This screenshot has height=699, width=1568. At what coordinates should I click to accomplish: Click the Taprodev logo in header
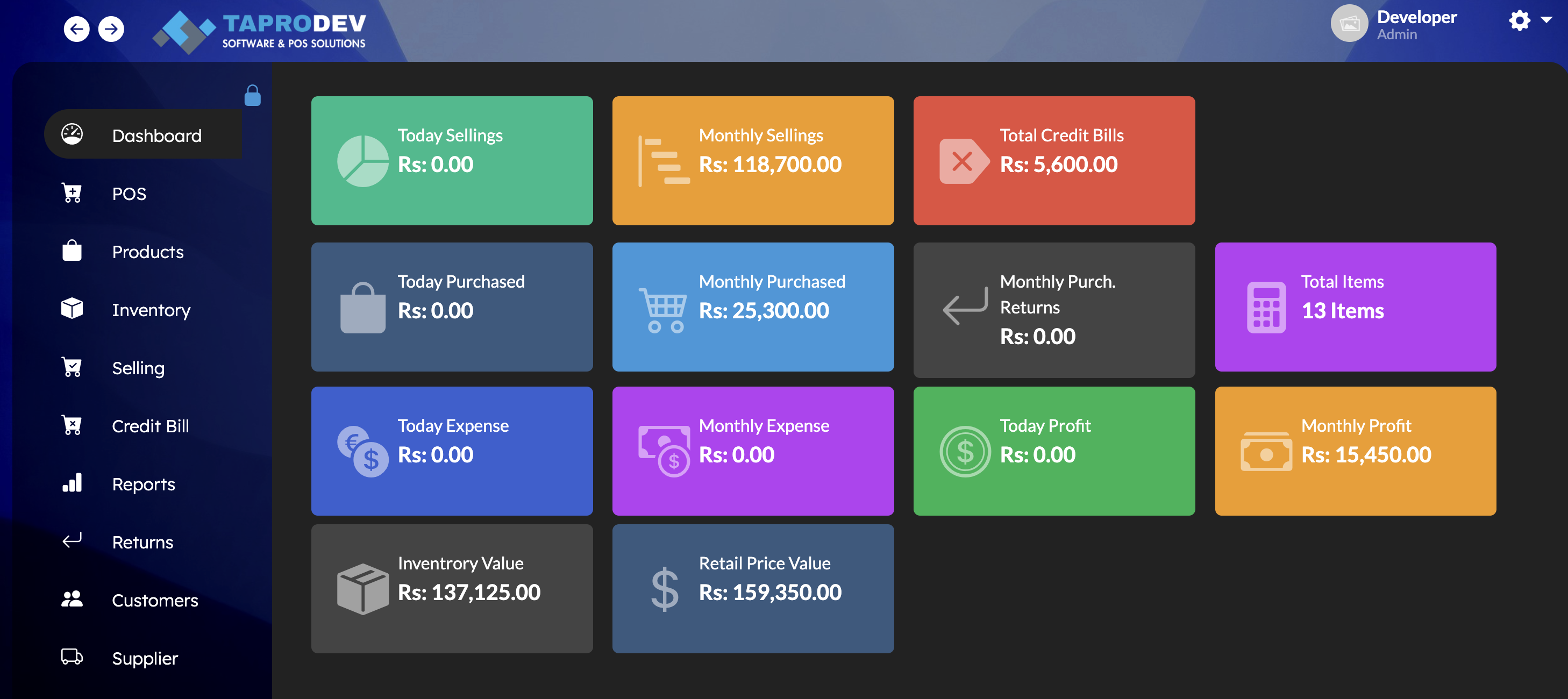pos(260,31)
